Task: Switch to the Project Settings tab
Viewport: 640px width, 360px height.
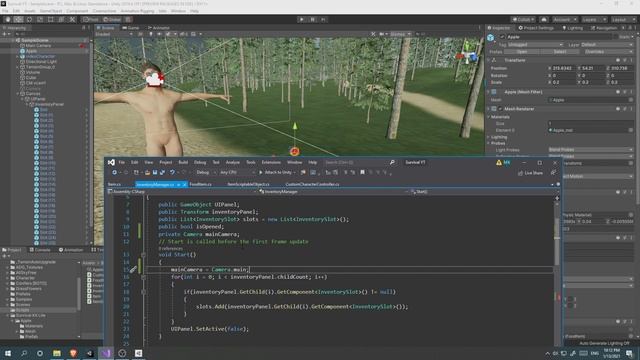Action: pyautogui.click(x=536, y=28)
